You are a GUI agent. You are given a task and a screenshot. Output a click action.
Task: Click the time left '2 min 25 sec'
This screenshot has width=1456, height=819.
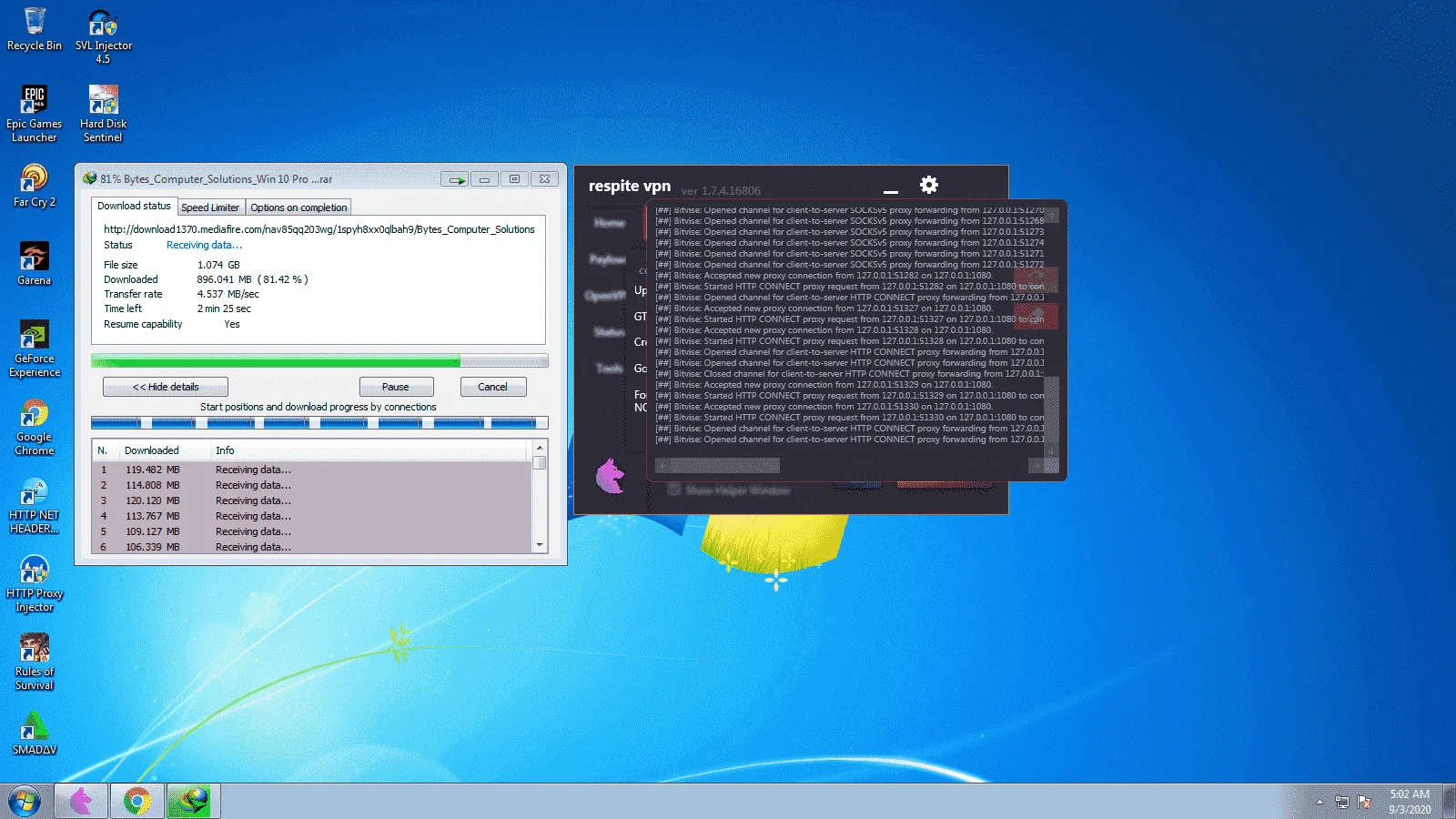(x=224, y=308)
